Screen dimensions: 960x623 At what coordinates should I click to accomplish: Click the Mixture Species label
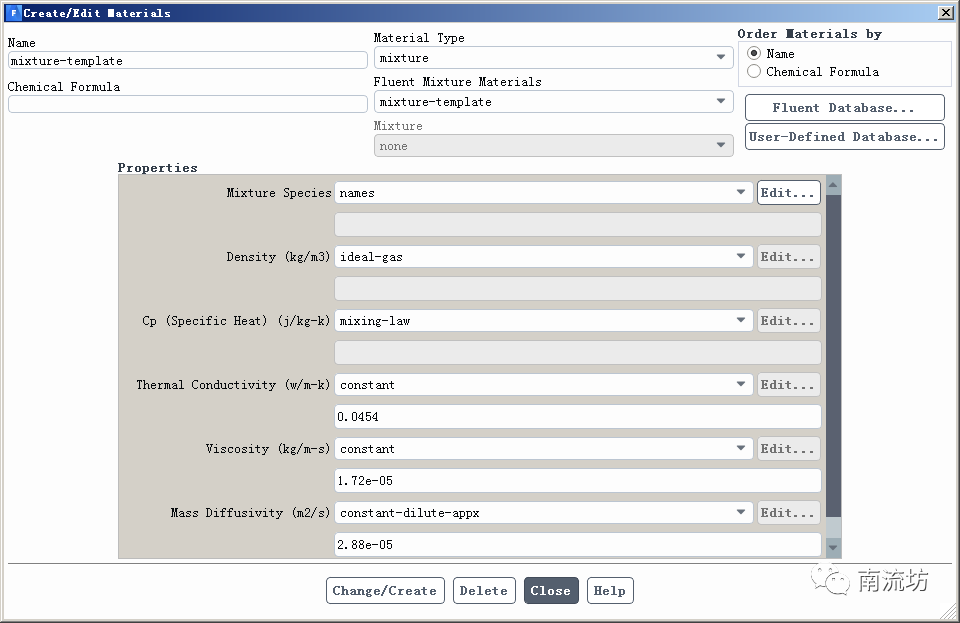279,193
